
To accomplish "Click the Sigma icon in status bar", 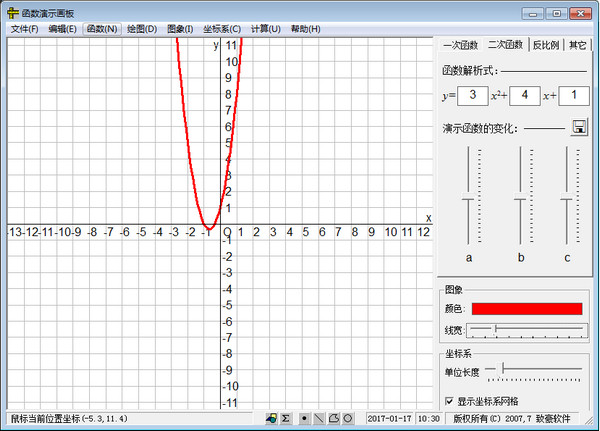I will 285,418.
